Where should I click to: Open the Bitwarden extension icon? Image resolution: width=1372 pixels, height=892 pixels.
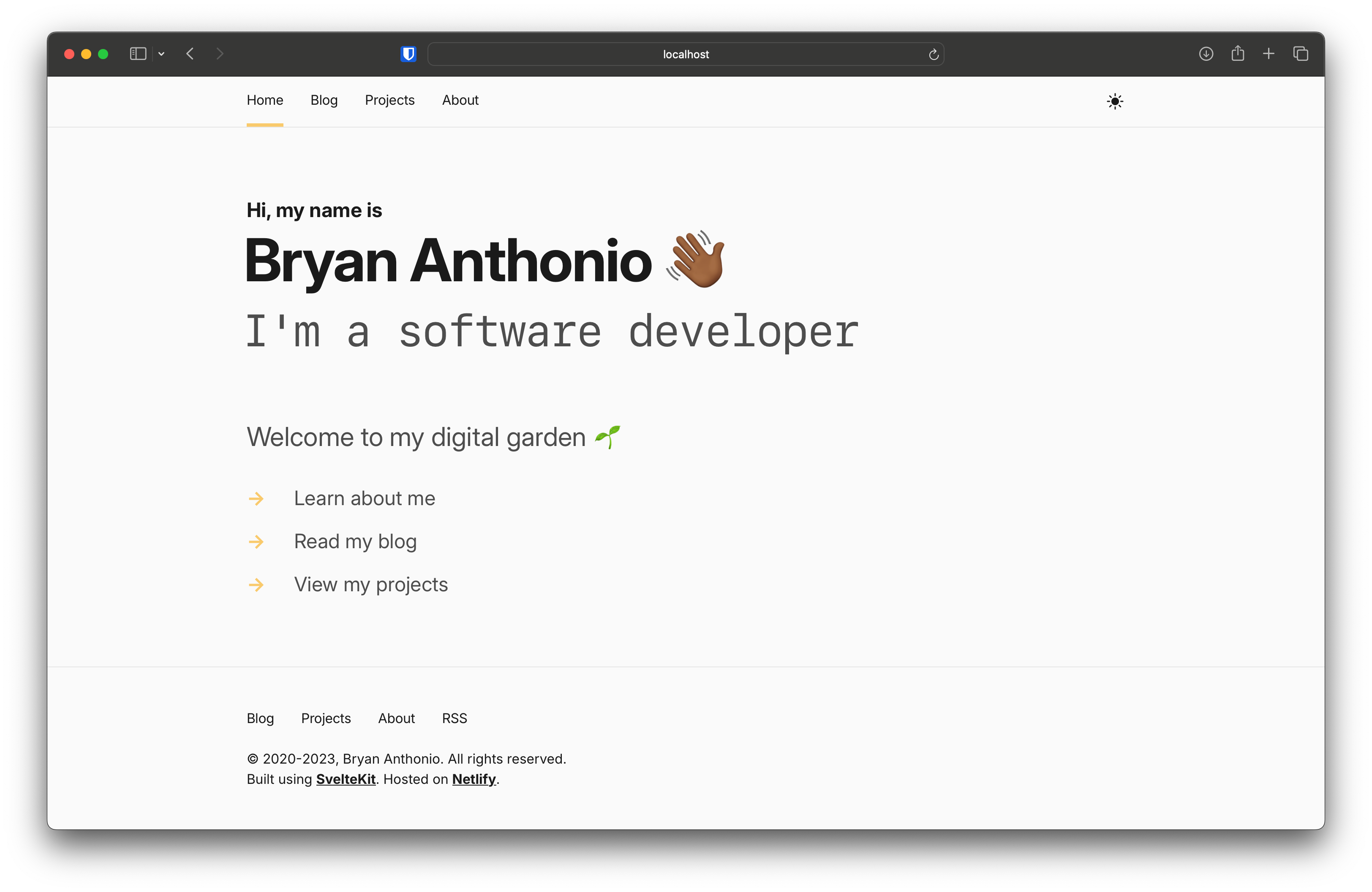408,54
